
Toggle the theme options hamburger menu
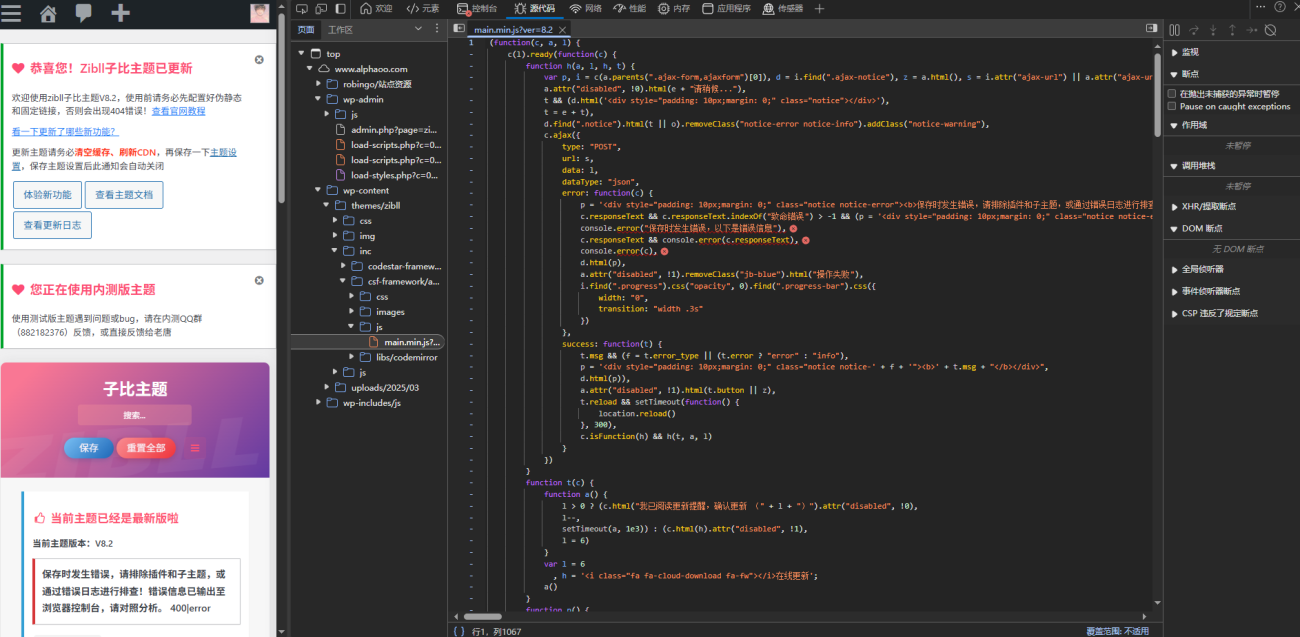[x=195, y=448]
